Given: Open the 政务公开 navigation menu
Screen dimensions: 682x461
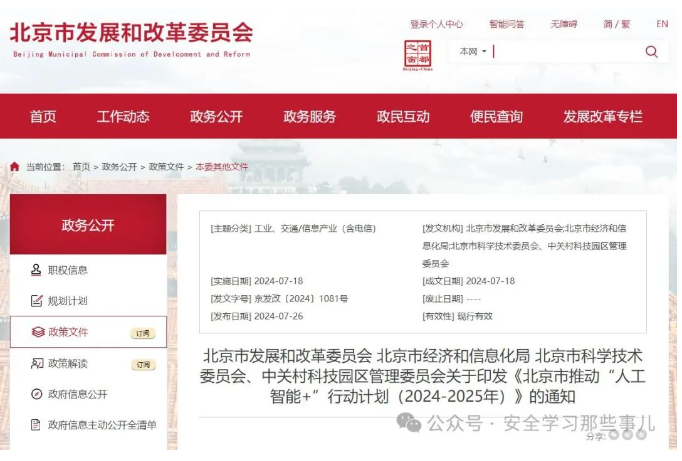Looking at the screenshot, I should [216, 117].
